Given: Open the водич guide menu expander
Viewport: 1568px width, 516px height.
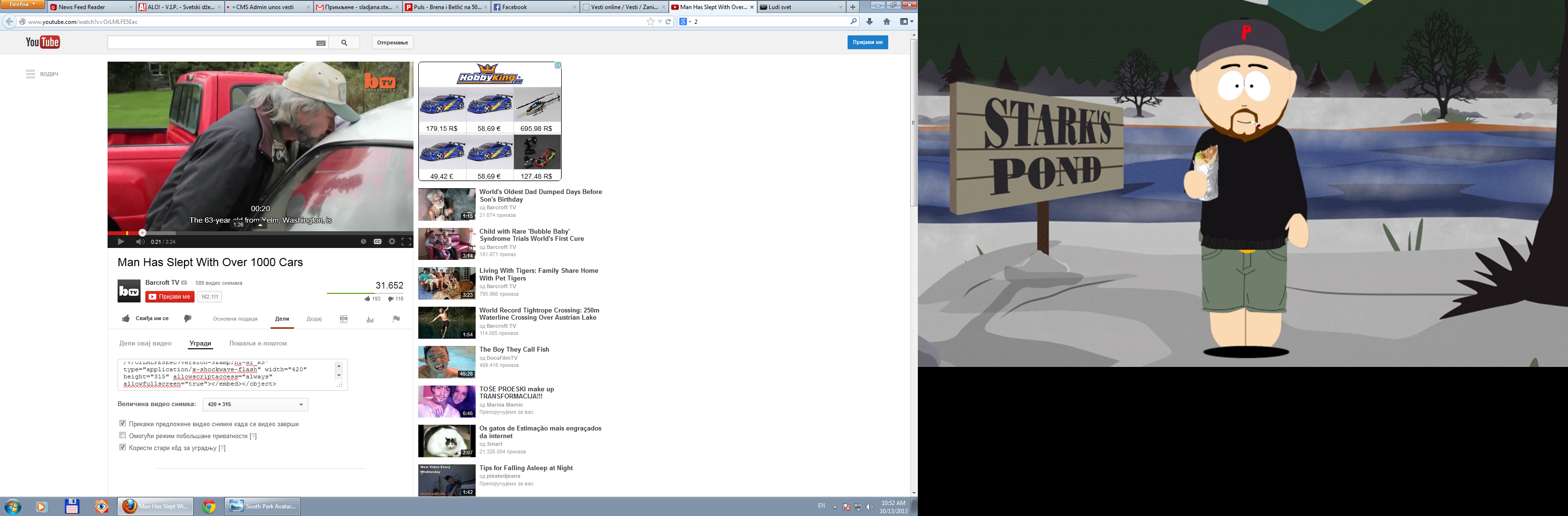Looking at the screenshot, I should tap(31, 74).
